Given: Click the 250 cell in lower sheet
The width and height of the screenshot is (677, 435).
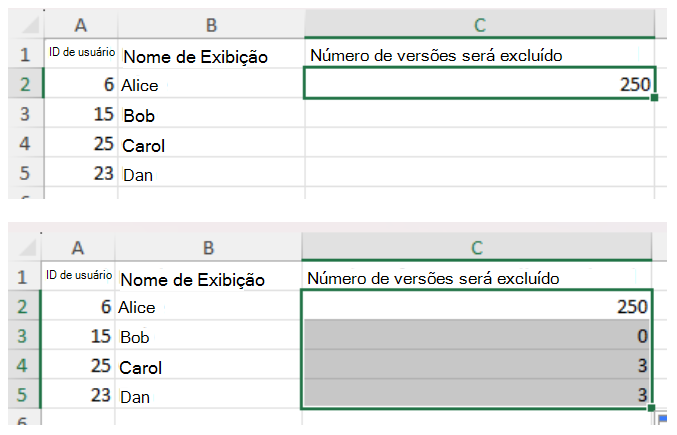Looking at the screenshot, I should click(476, 307).
